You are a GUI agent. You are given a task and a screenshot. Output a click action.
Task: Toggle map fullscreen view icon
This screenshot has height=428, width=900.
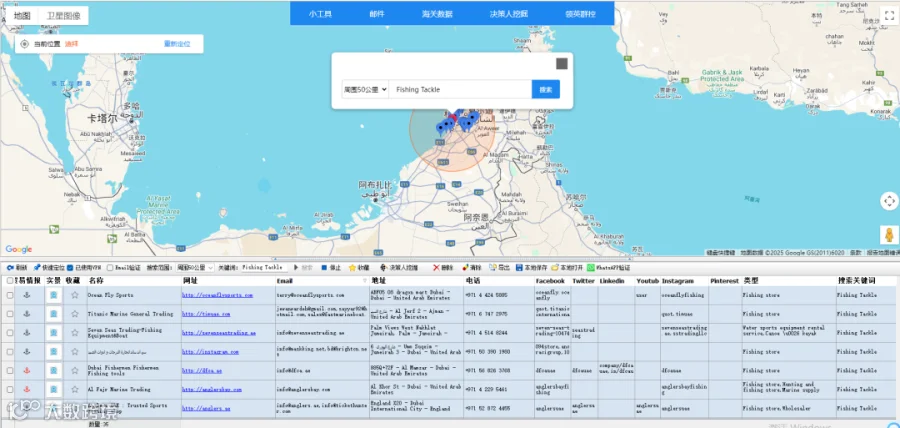coord(889,13)
